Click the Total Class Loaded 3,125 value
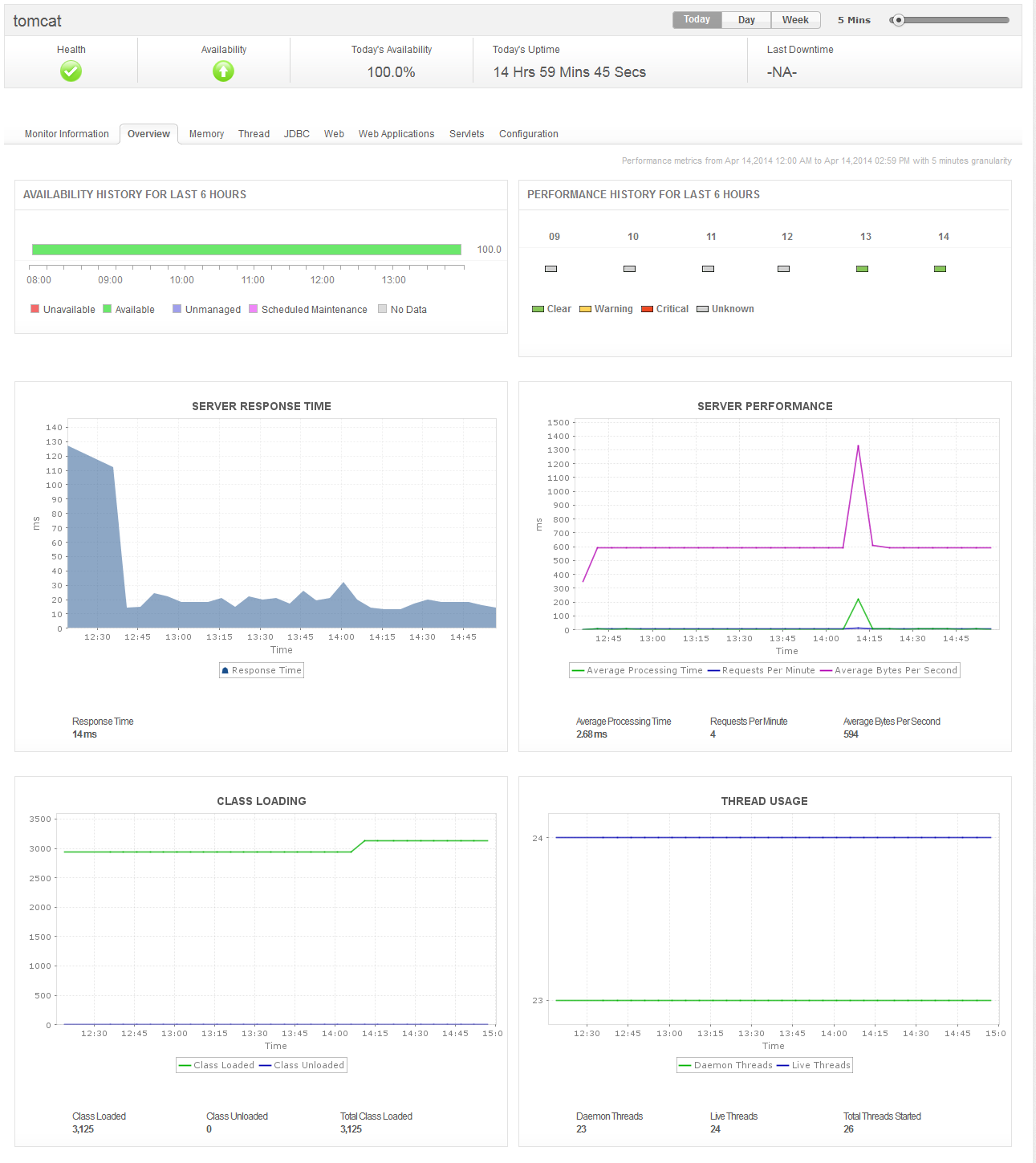1036x1163 pixels. 351,1129
